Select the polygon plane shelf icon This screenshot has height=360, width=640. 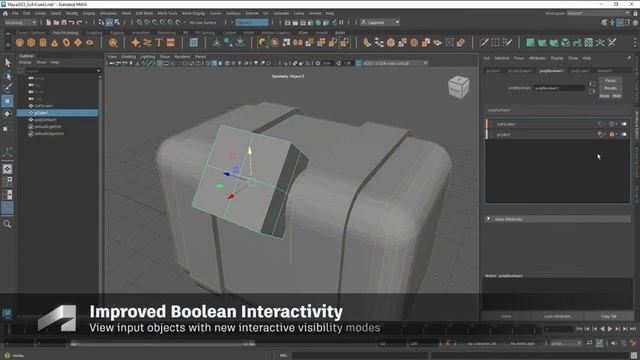[x=78, y=42]
